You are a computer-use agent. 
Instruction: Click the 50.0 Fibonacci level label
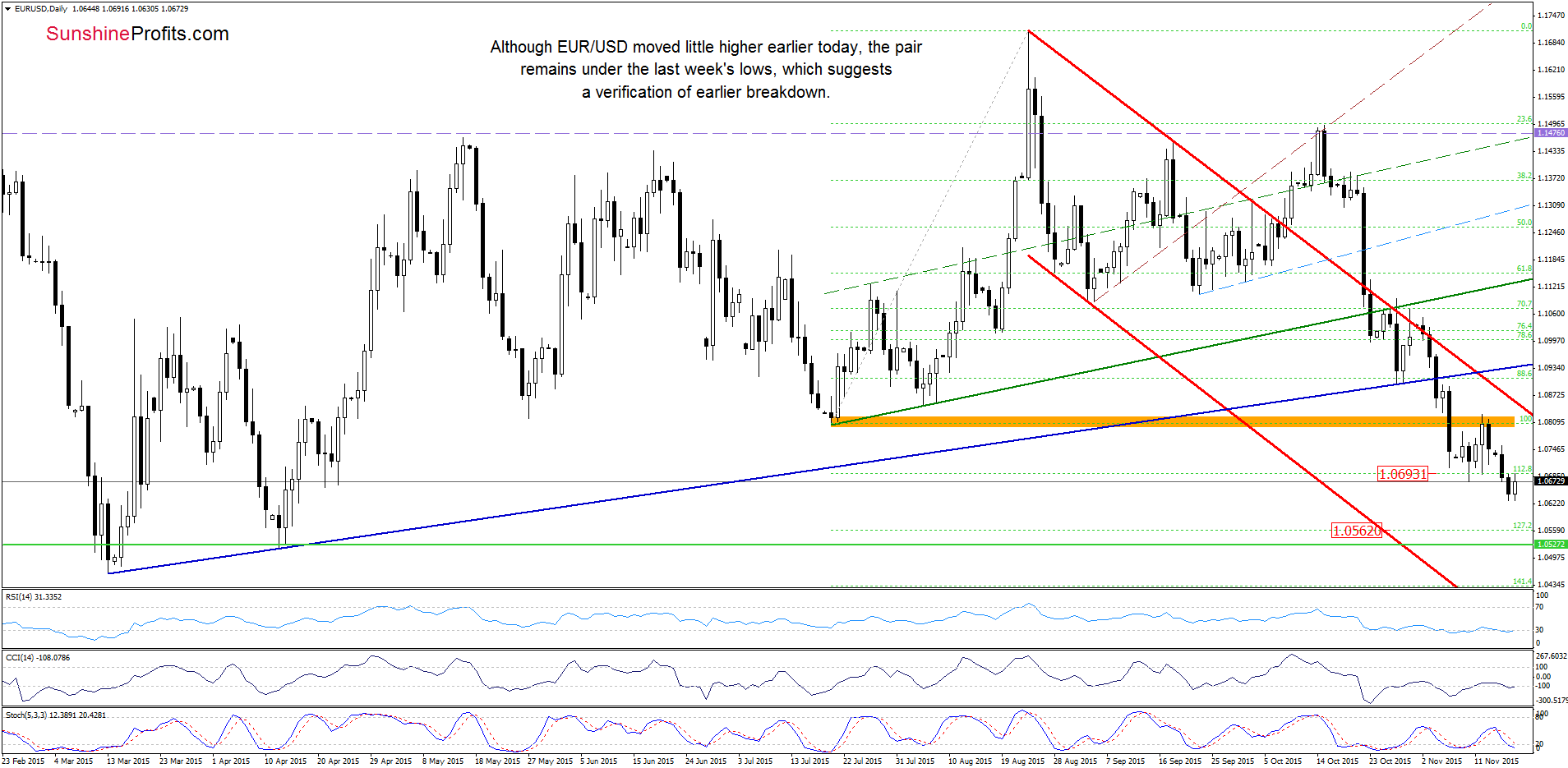[1524, 223]
